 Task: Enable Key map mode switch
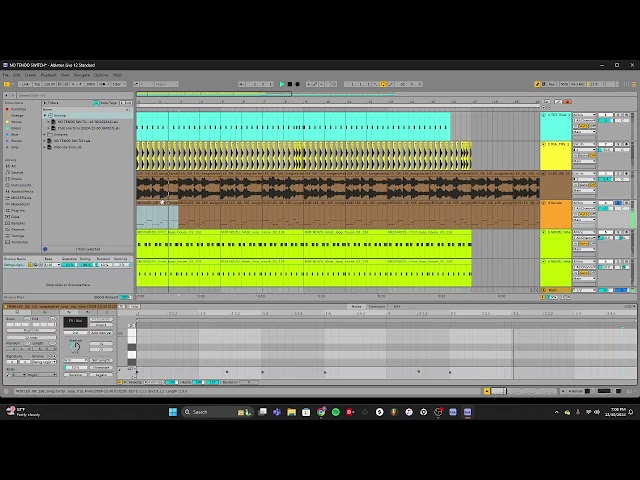tap(552, 84)
